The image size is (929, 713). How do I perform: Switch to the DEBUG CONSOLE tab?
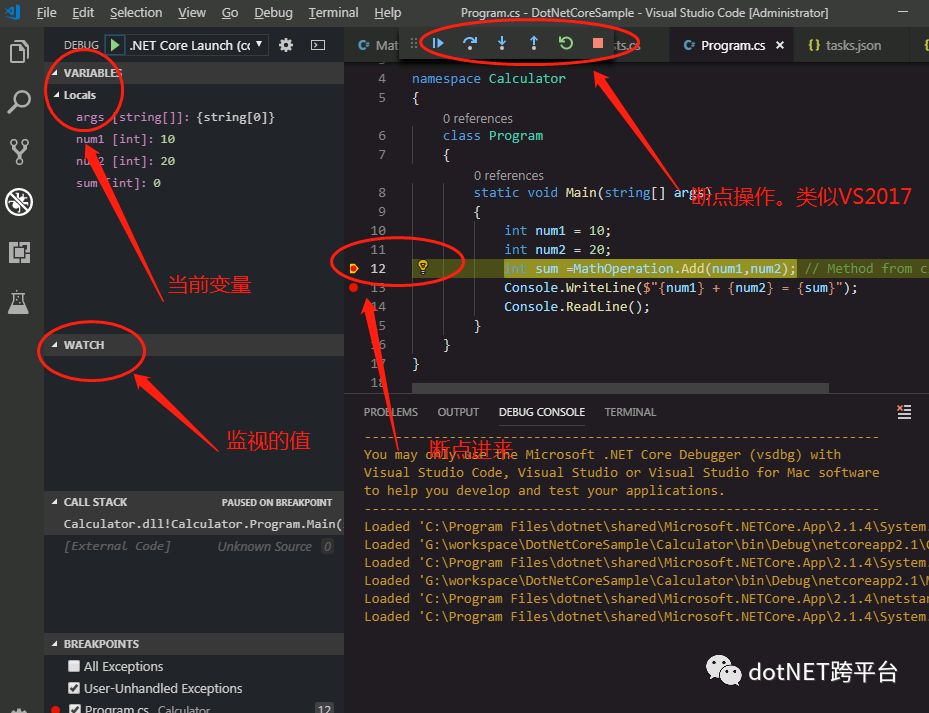[x=542, y=412]
